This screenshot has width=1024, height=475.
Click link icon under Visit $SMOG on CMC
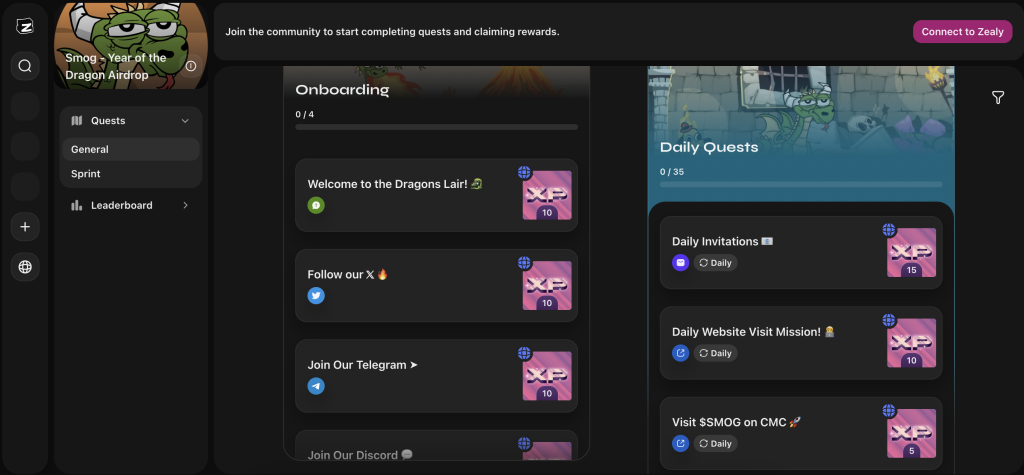click(680, 444)
